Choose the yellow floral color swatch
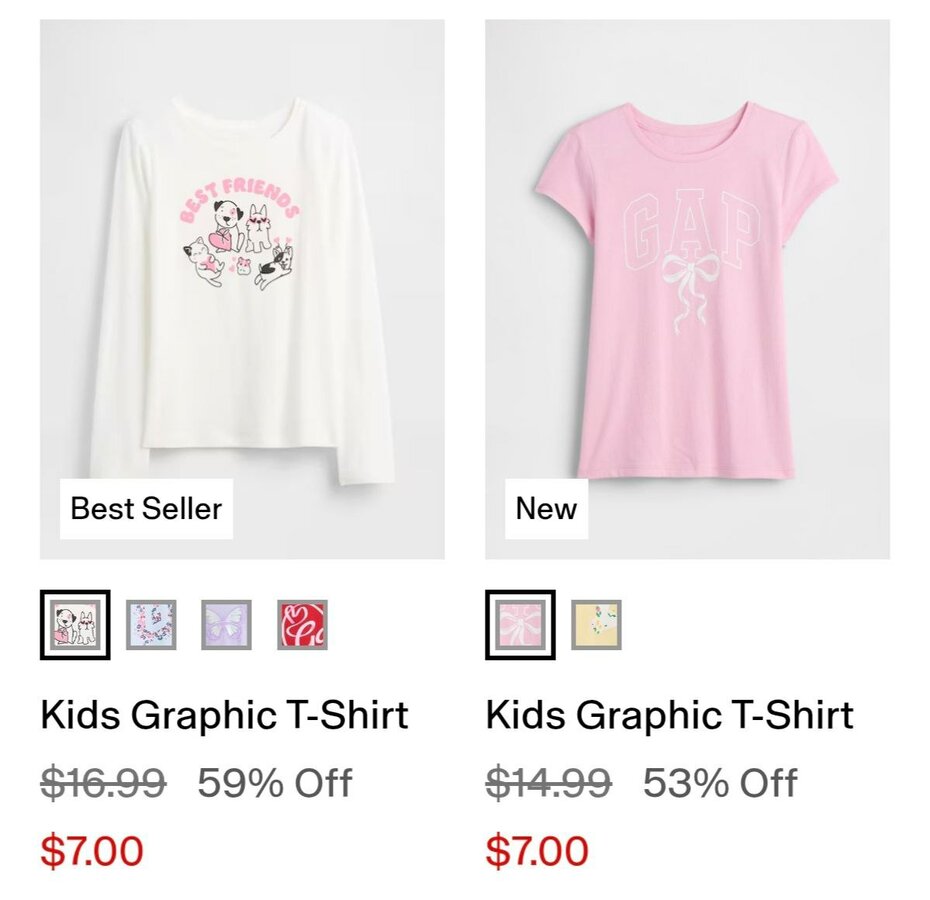The width and height of the screenshot is (930, 900). click(x=596, y=625)
